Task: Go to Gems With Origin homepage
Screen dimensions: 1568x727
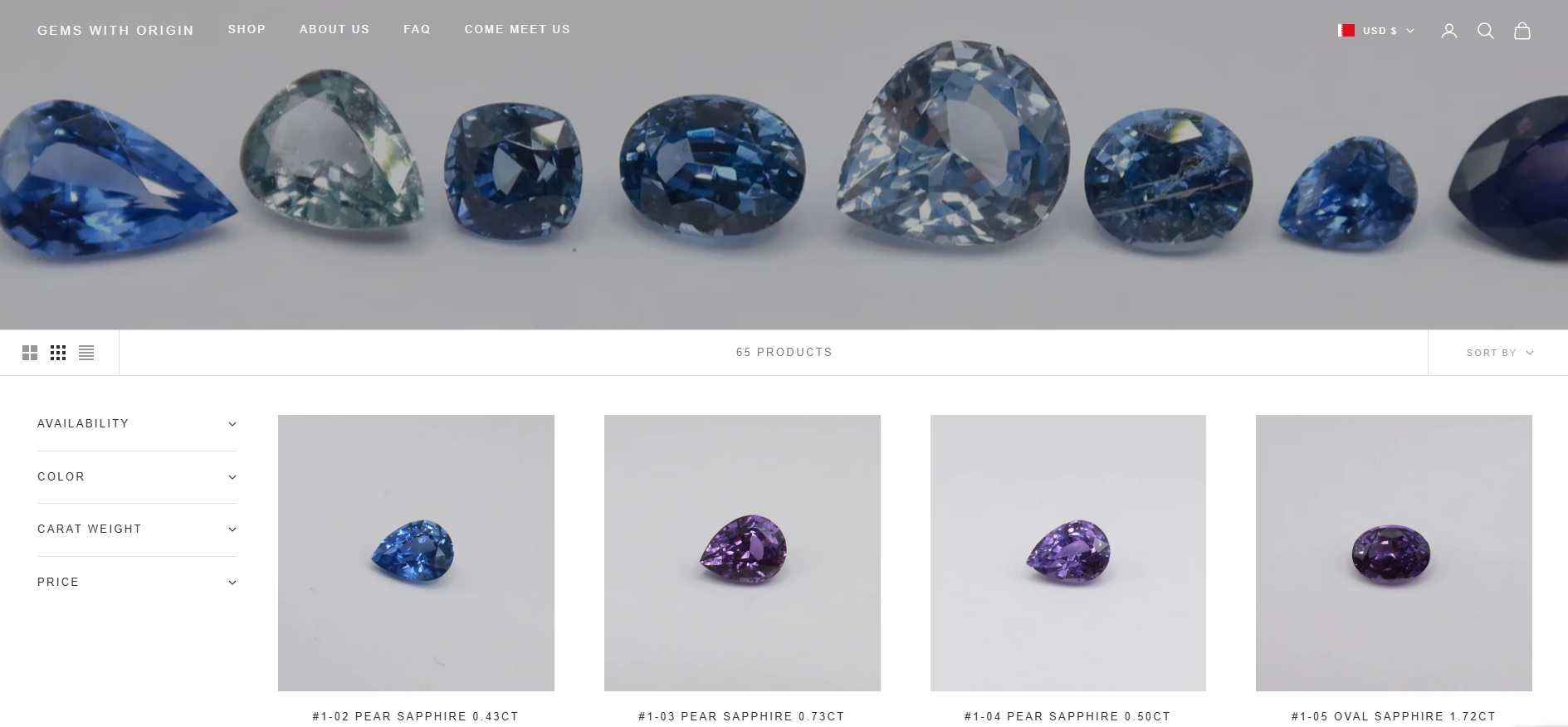Action: coord(115,30)
